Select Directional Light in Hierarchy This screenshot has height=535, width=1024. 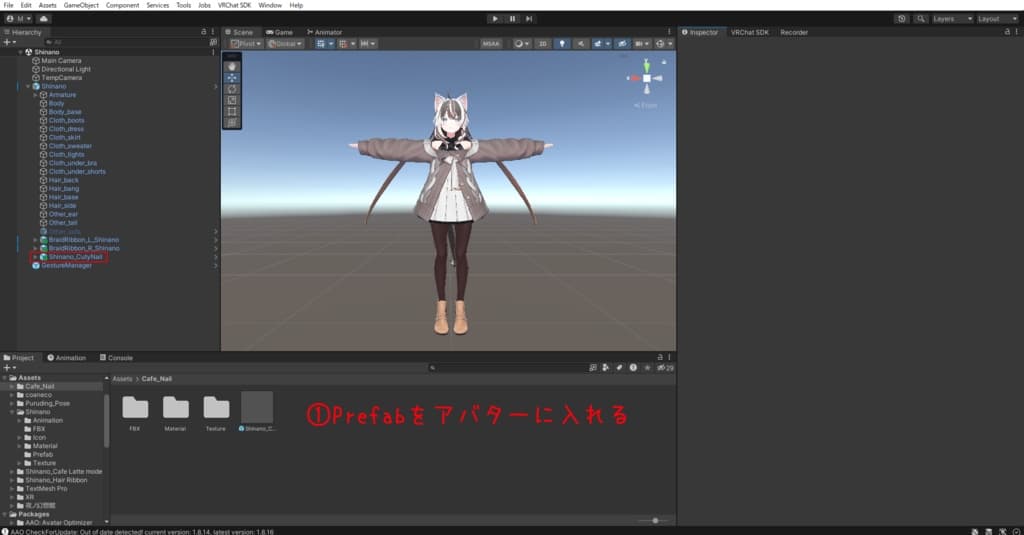coord(66,69)
